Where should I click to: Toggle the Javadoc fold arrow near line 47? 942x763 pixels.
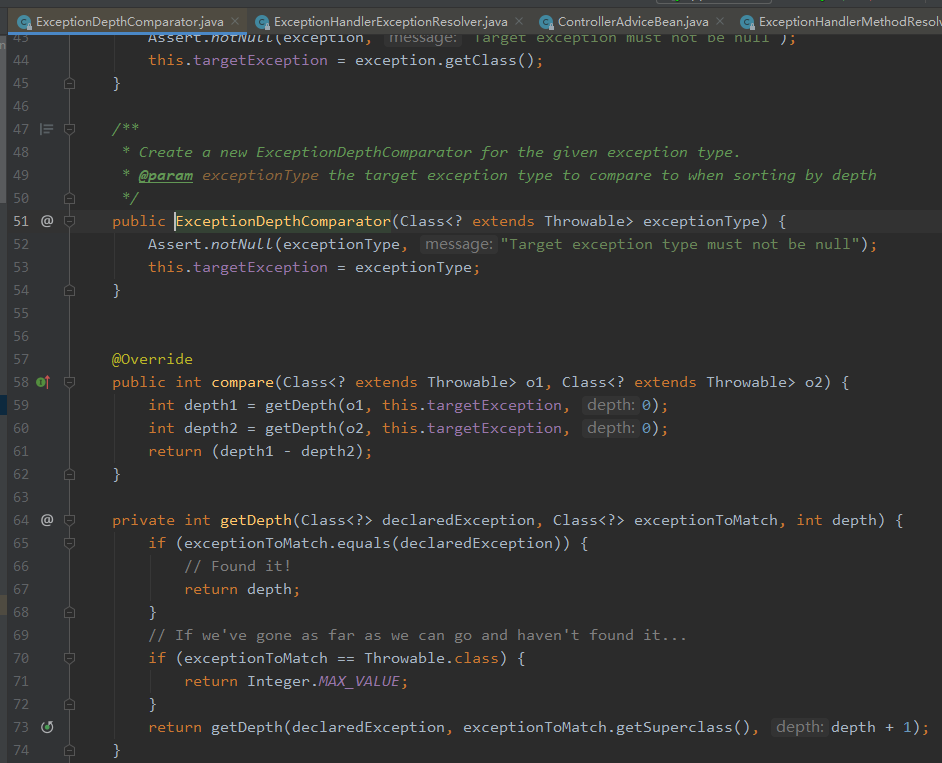68,128
